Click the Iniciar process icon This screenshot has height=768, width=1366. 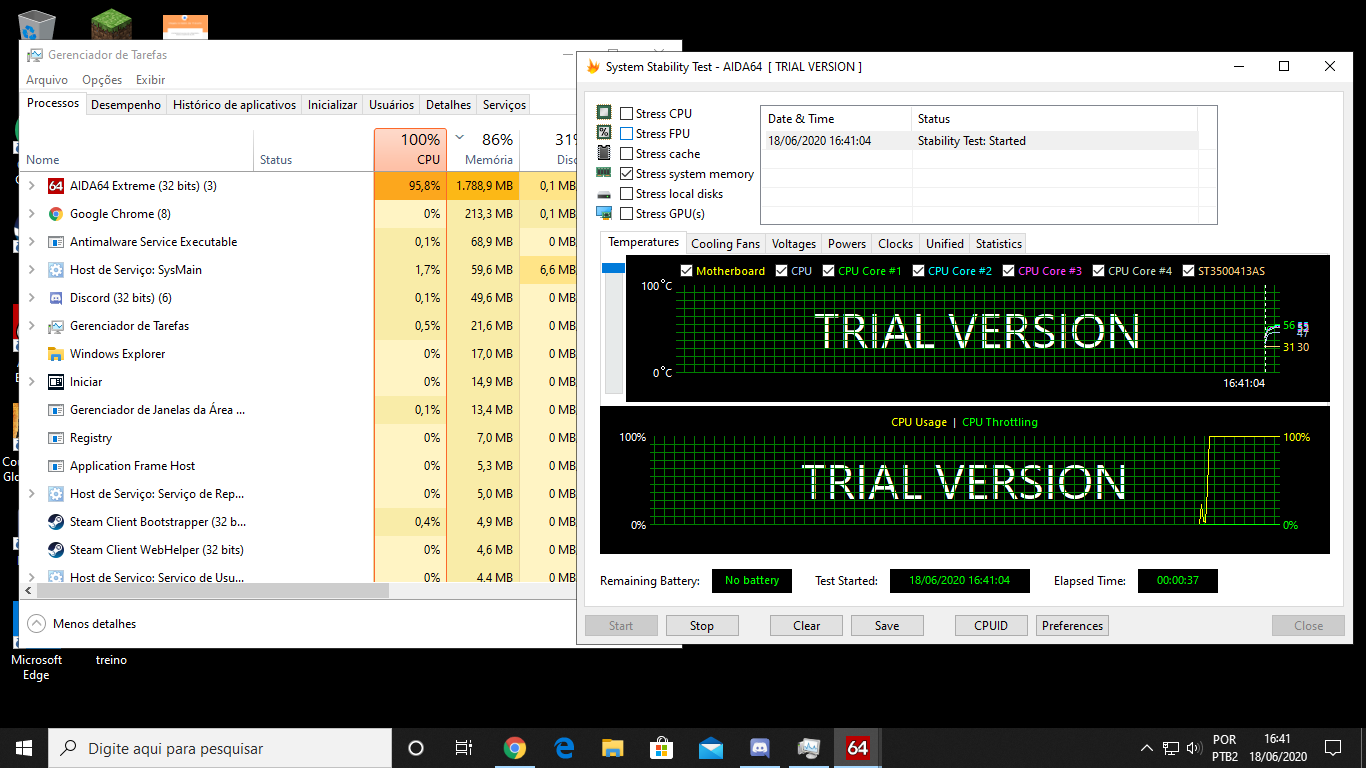[x=56, y=382]
